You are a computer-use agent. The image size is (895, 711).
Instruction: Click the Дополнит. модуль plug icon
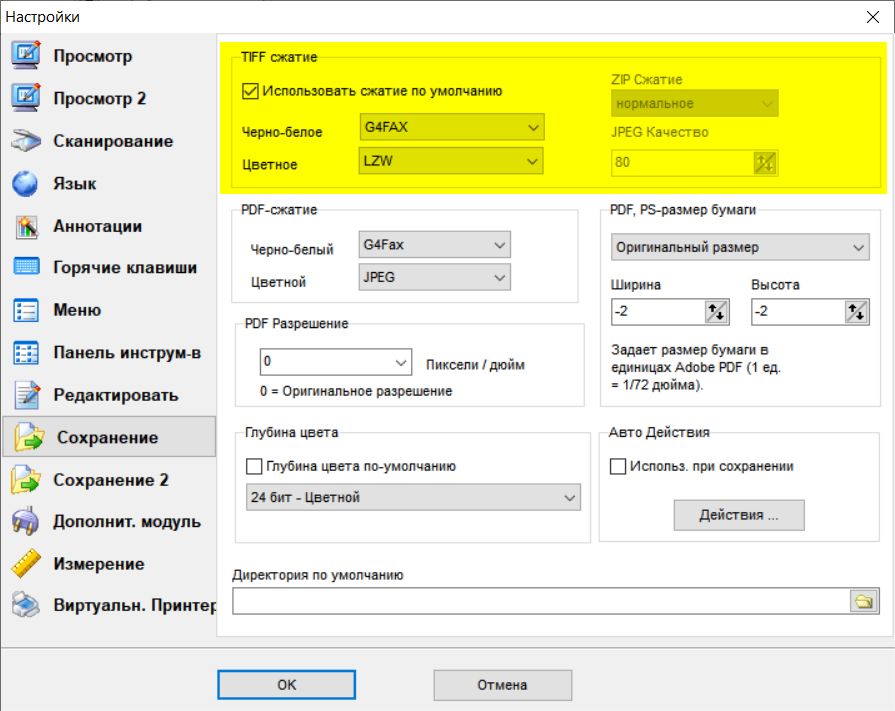coord(26,521)
